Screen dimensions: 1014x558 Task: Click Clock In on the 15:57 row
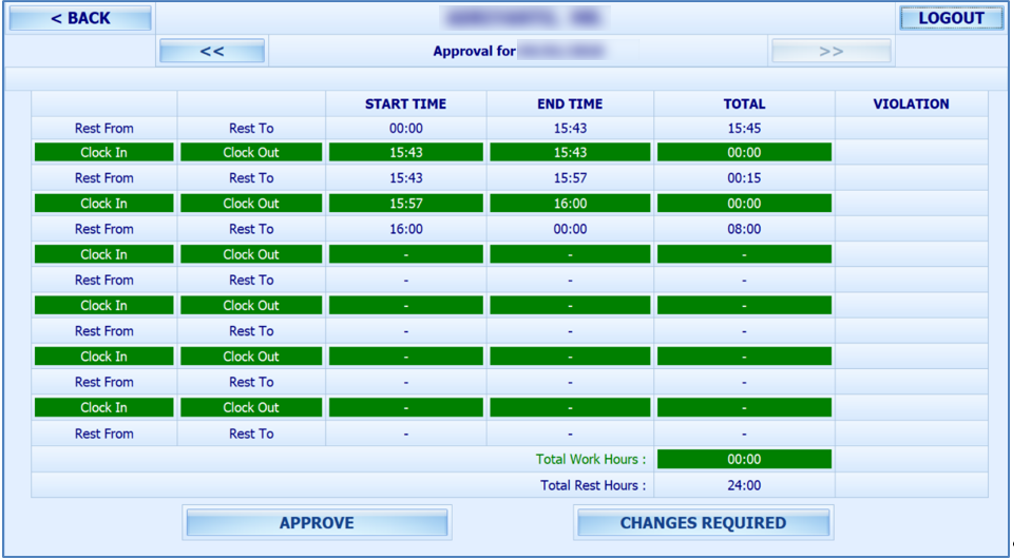coord(104,203)
